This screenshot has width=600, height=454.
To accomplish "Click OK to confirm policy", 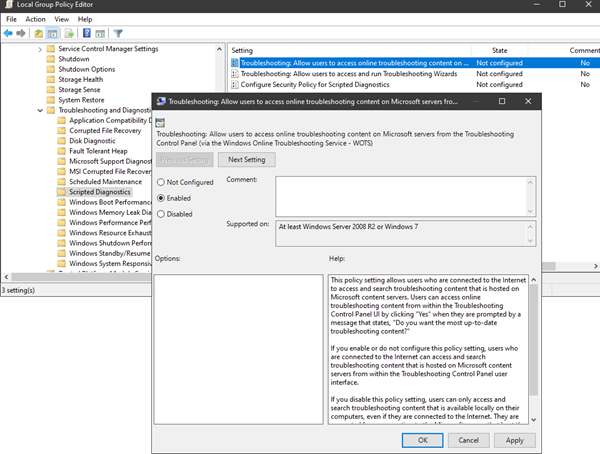I will click(x=422, y=440).
